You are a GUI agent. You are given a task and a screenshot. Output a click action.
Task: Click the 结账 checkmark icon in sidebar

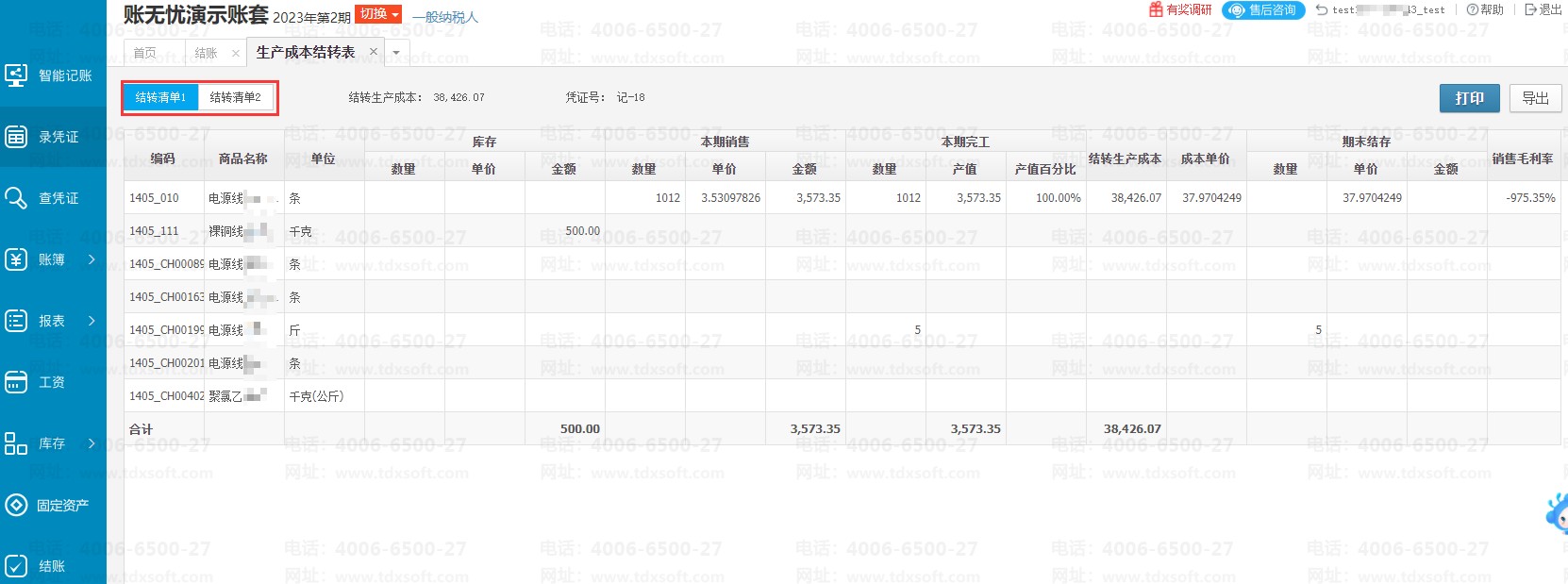click(x=16, y=566)
